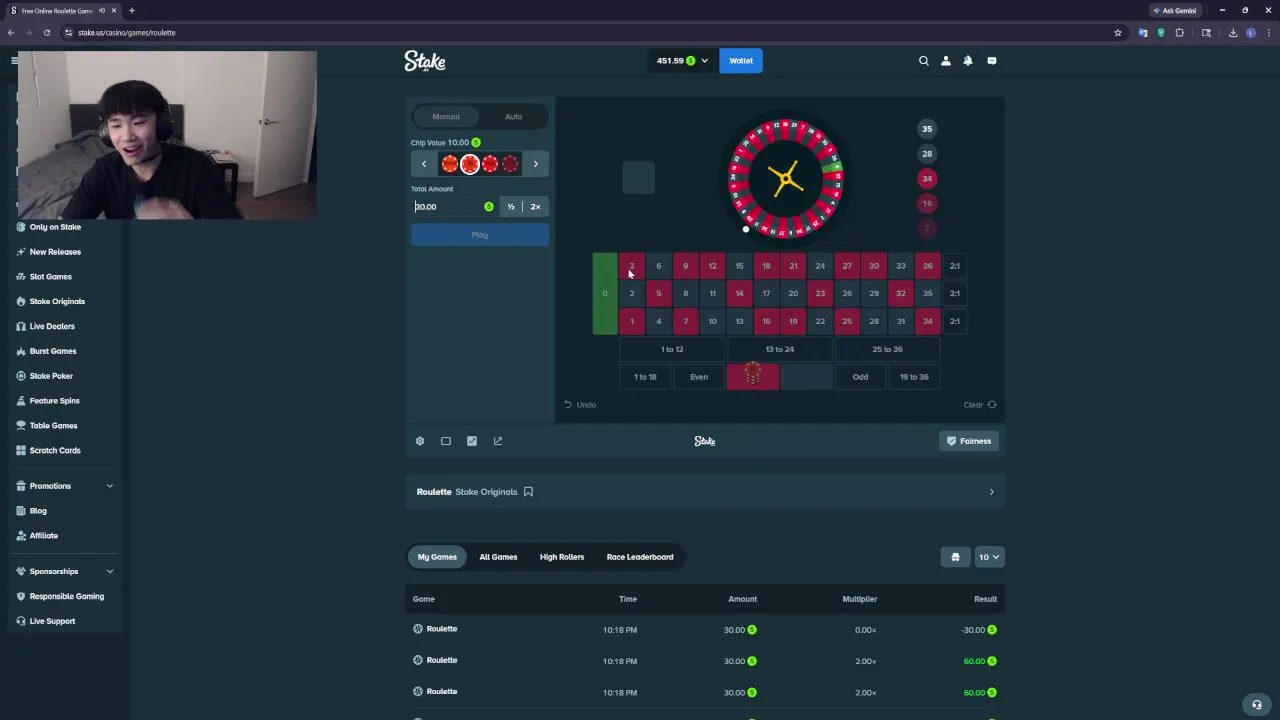
Task: Open a new browser tab
Action: click(x=131, y=10)
